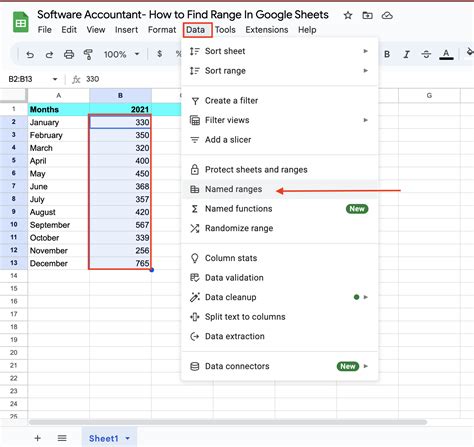Image resolution: width=474 pixels, height=447 pixels.
Task: Click the cell containing 567
Action: (x=120, y=225)
